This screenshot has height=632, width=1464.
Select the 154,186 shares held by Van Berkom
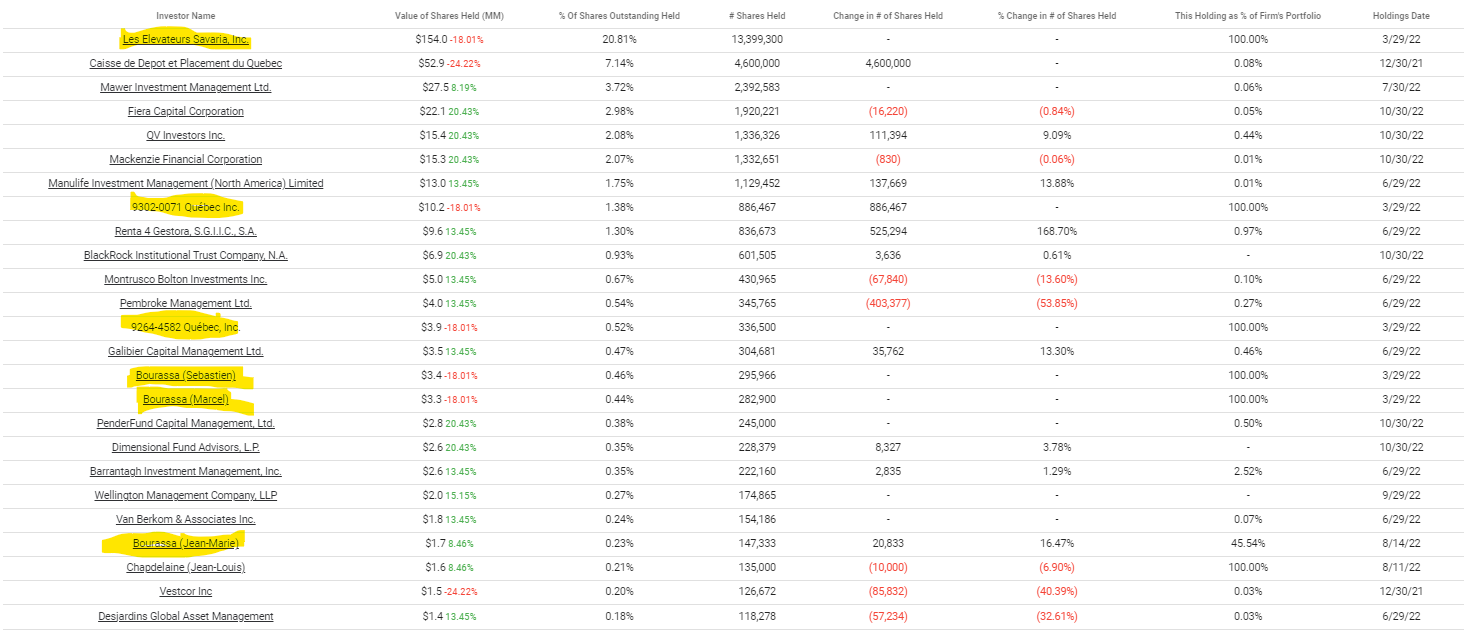click(757, 519)
